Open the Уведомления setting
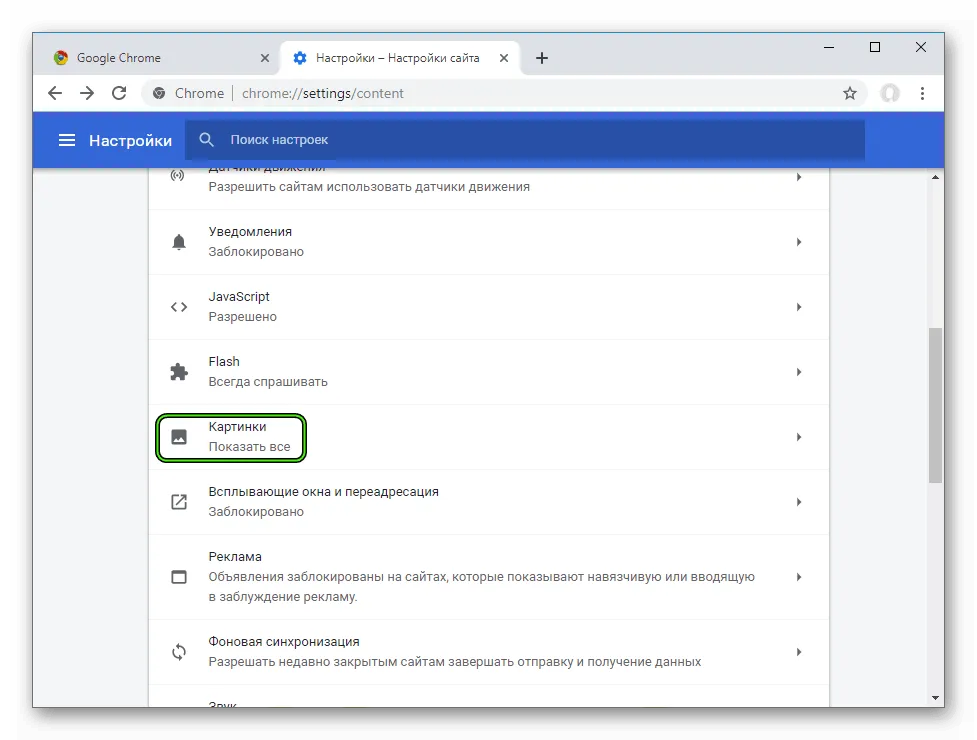The width and height of the screenshot is (977, 740). [489, 242]
